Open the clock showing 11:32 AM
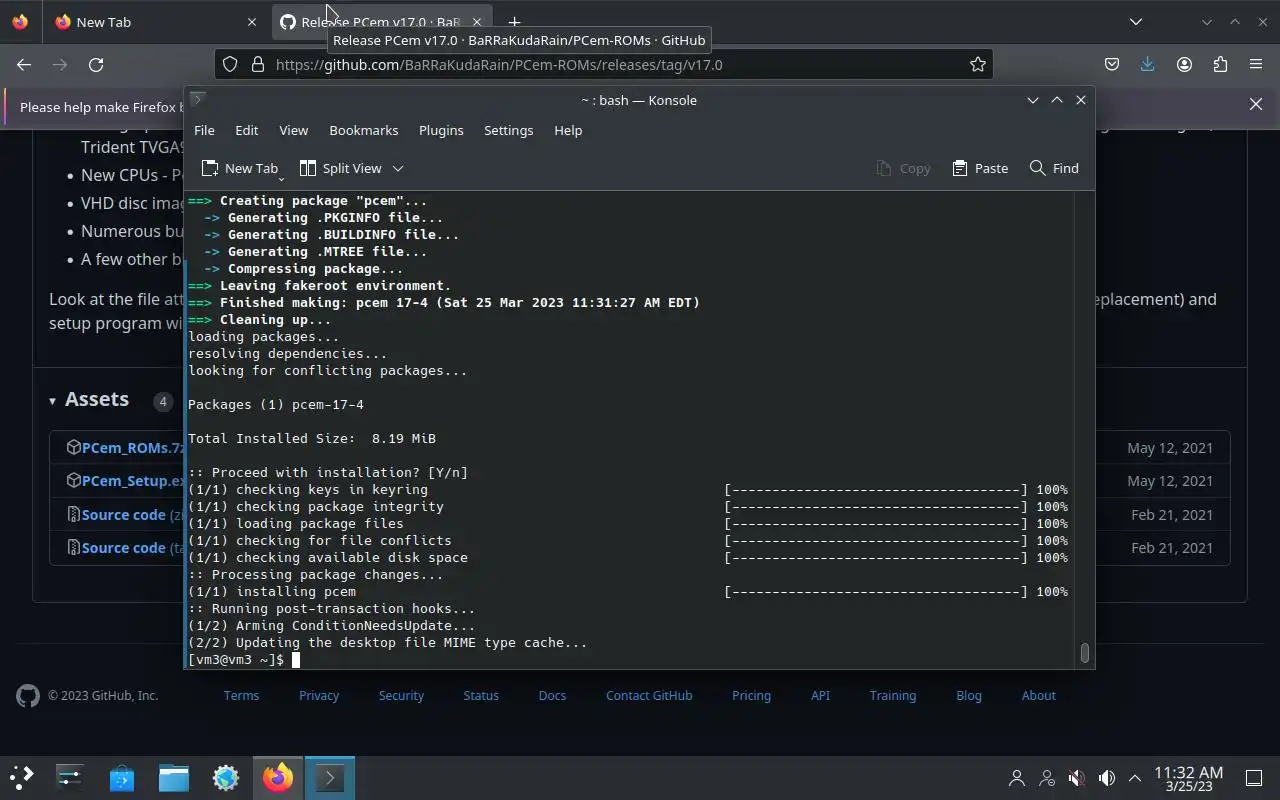 (1188, 778)
